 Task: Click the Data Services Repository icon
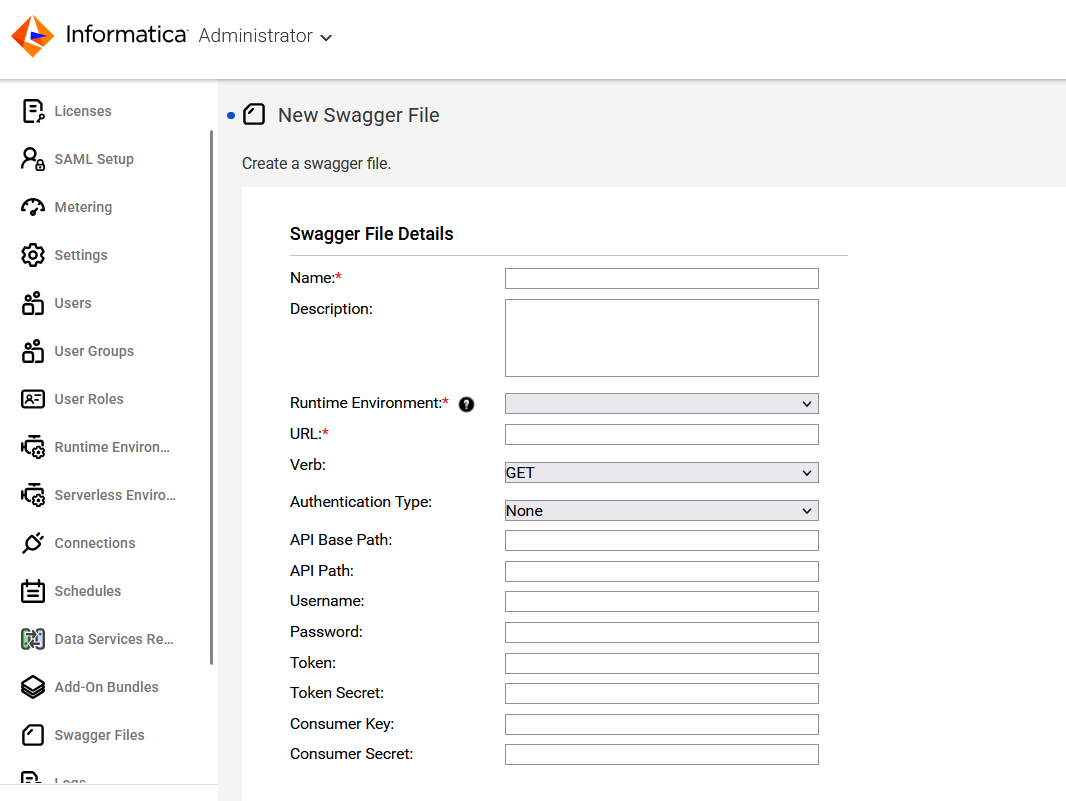(x=33, y=639)
